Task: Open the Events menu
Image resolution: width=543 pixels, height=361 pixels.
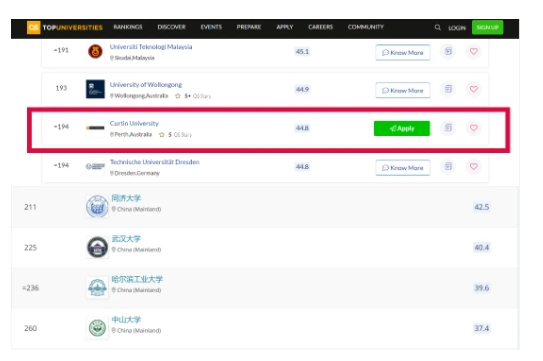Action: (211, 27)
